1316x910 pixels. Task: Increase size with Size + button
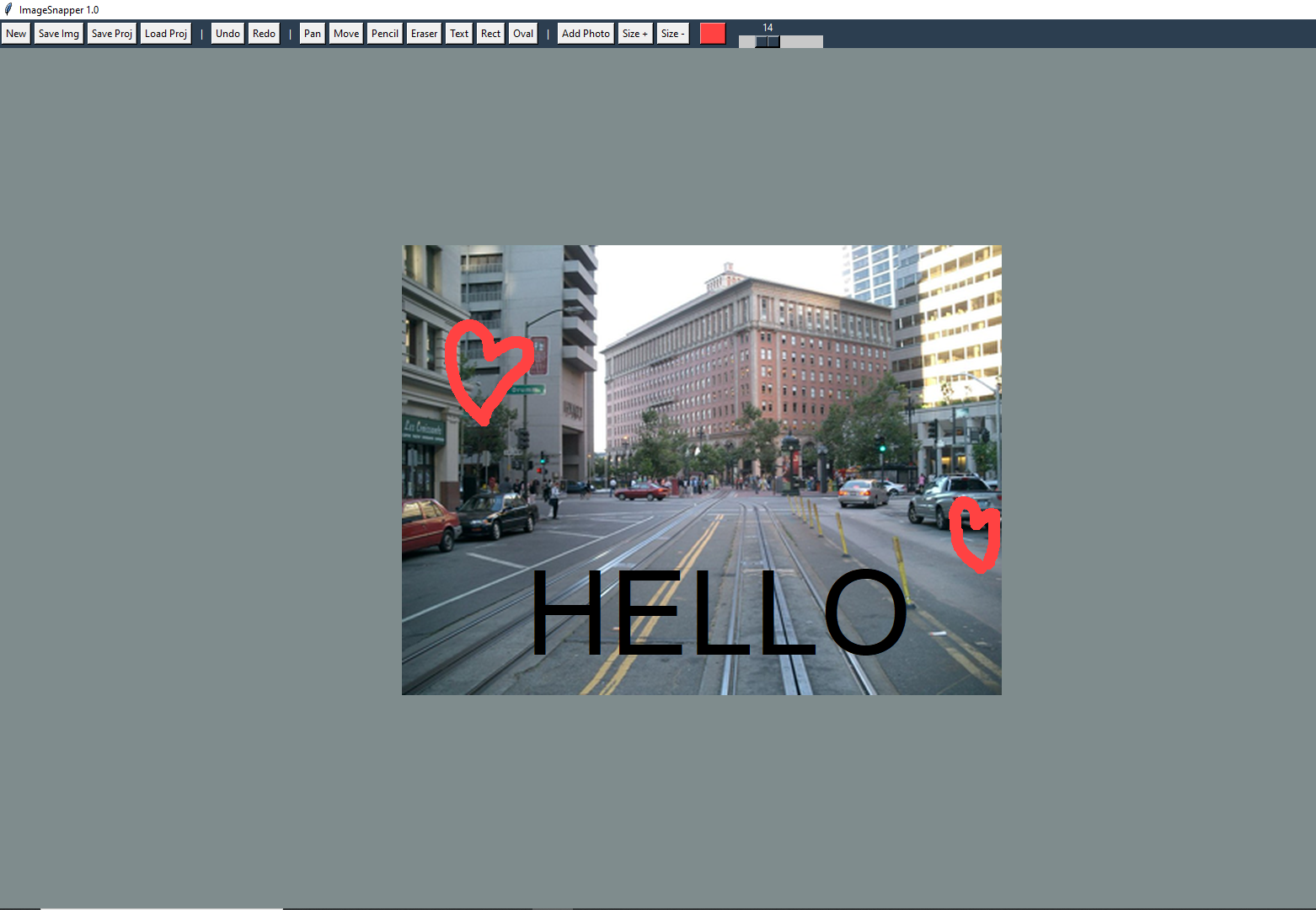[635, 34]
